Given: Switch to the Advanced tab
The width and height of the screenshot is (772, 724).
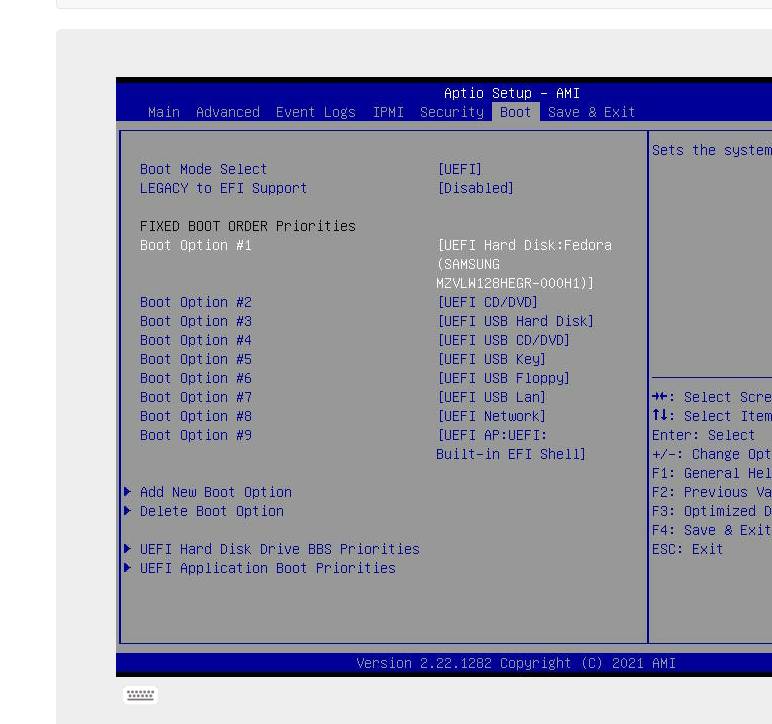Looking at the screenshot, I should click(x=228, y=112).
